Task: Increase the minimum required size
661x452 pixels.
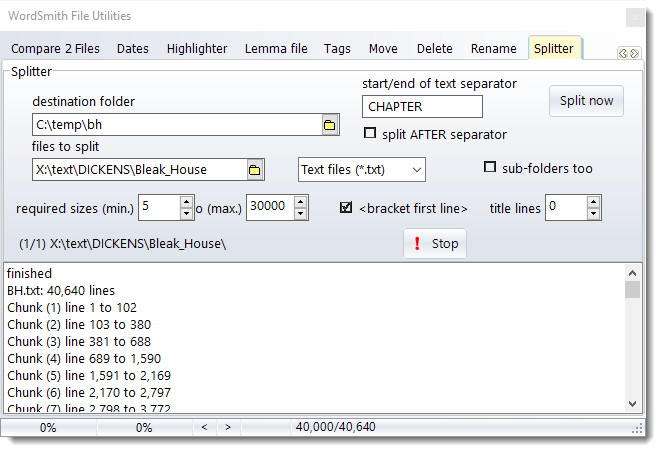Action: [x=186, y=202]
